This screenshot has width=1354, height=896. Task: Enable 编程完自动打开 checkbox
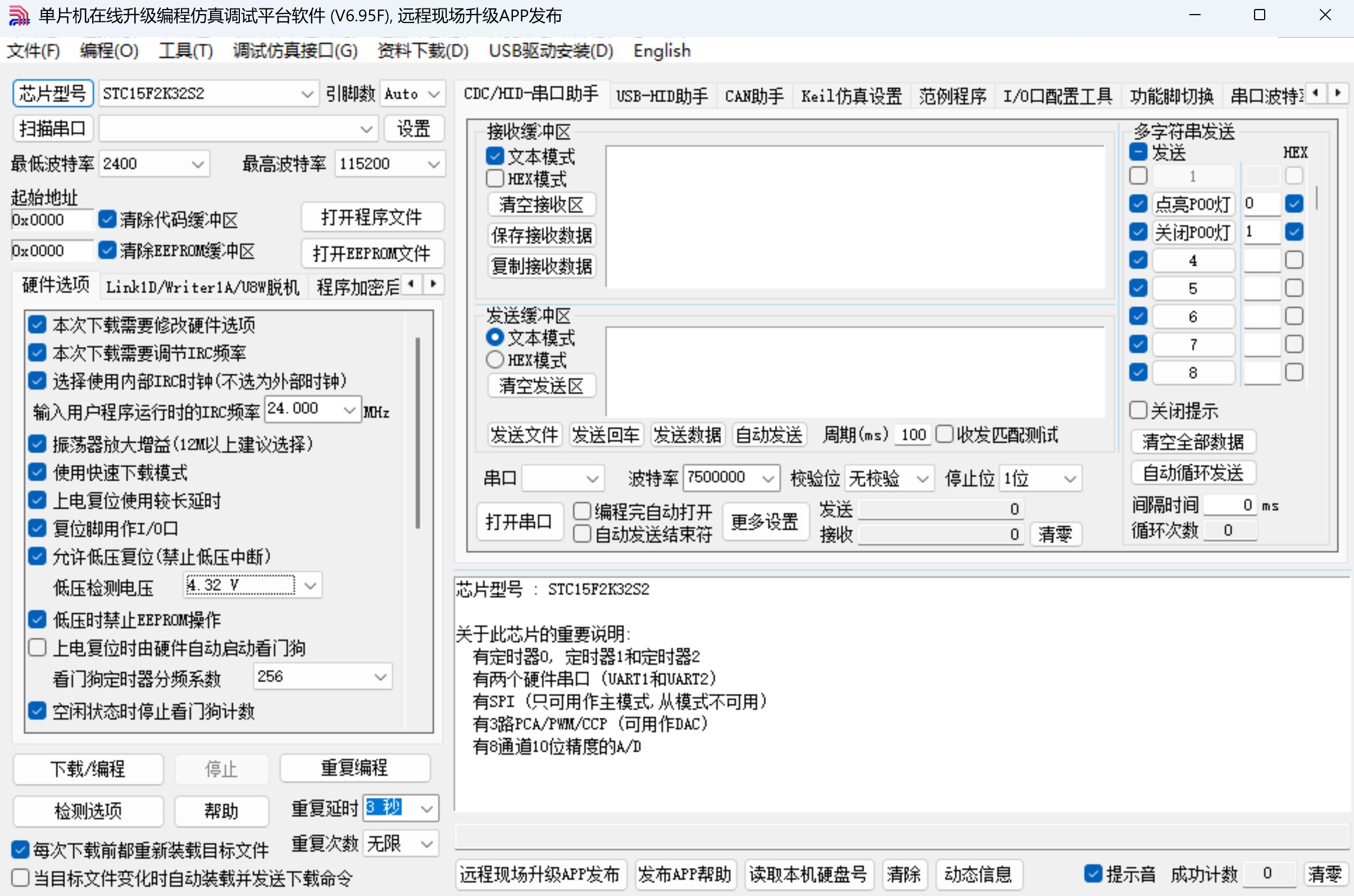[x=582, y=510]
